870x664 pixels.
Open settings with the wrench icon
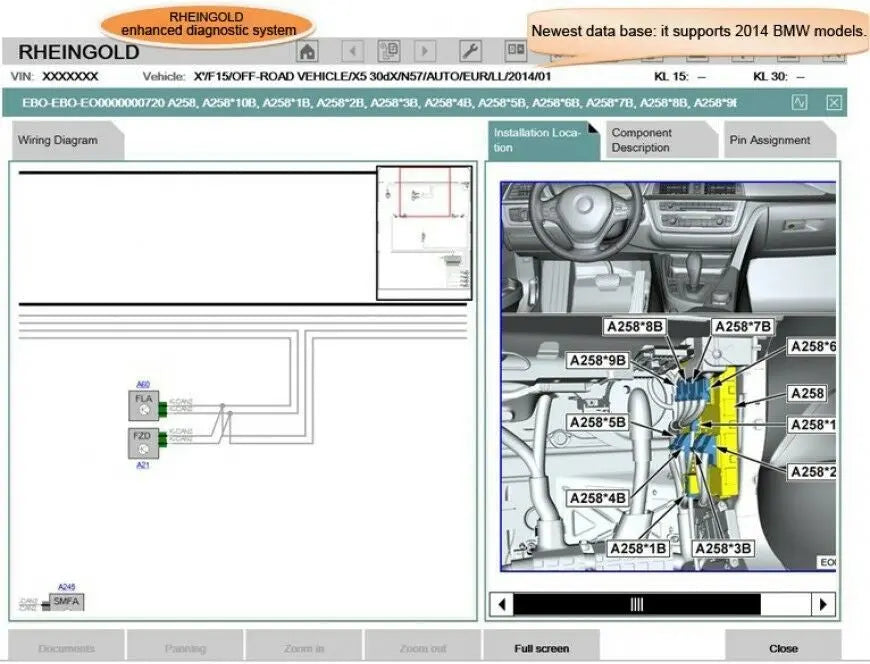pos(470,51)
